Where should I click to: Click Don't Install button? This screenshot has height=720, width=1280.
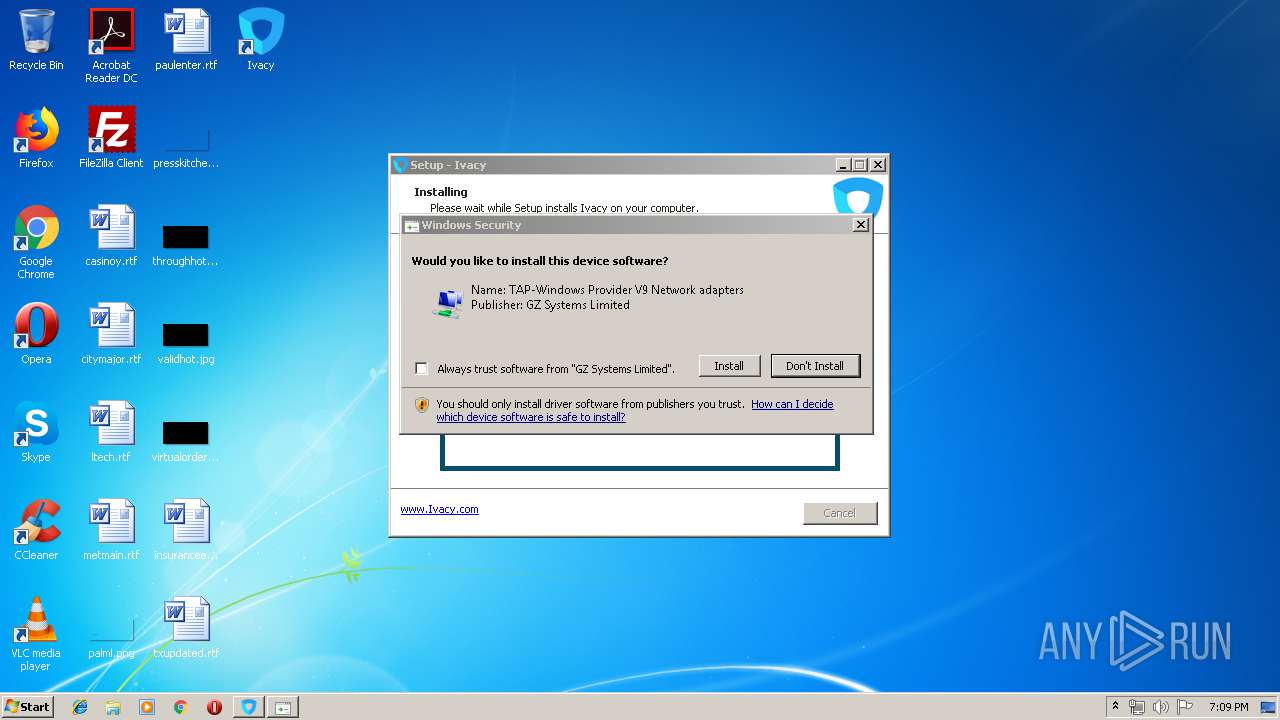(815, 366)
